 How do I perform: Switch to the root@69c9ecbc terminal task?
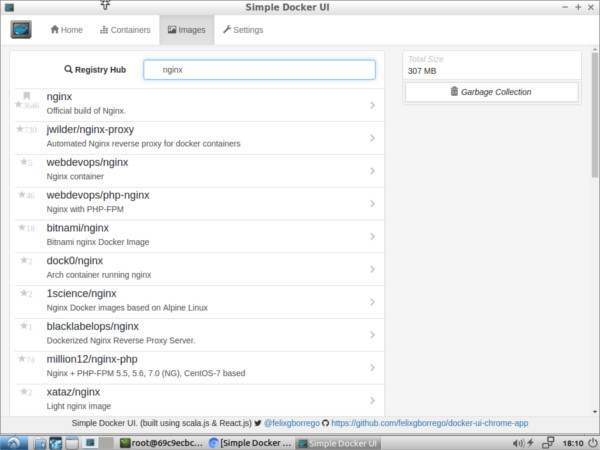161,443
